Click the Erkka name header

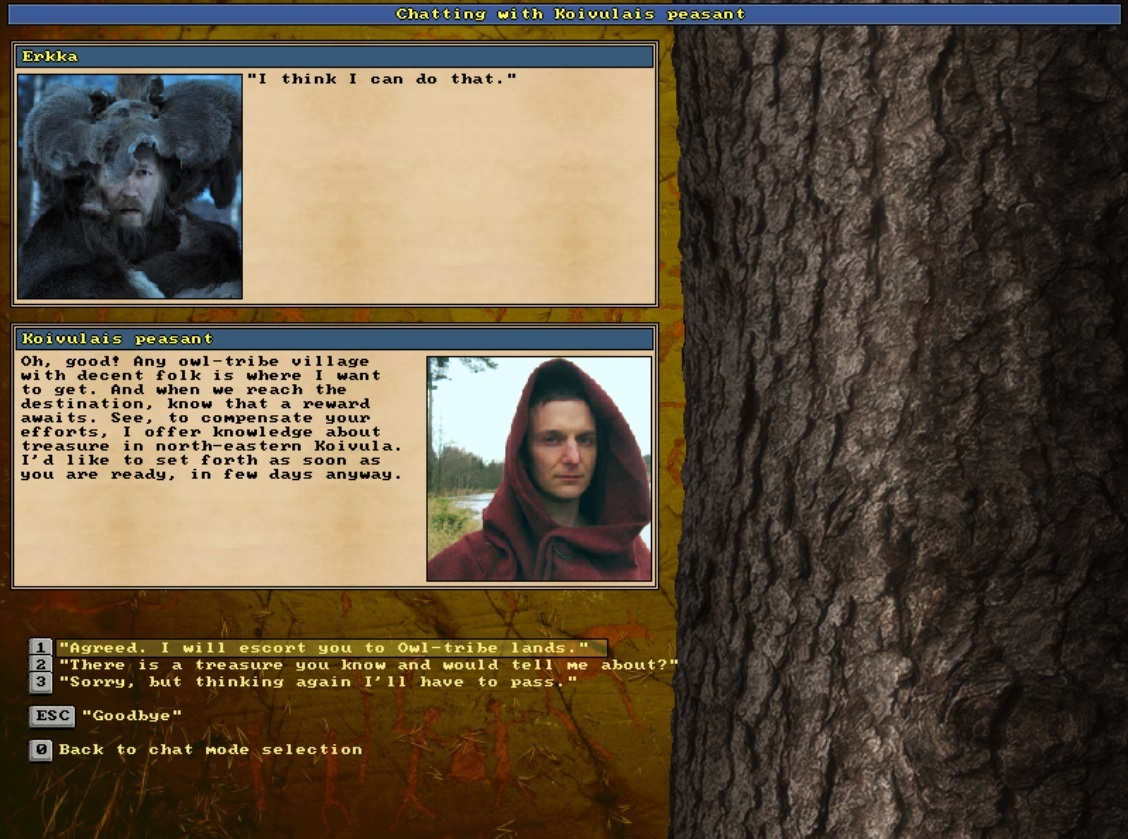pos(335,56)
